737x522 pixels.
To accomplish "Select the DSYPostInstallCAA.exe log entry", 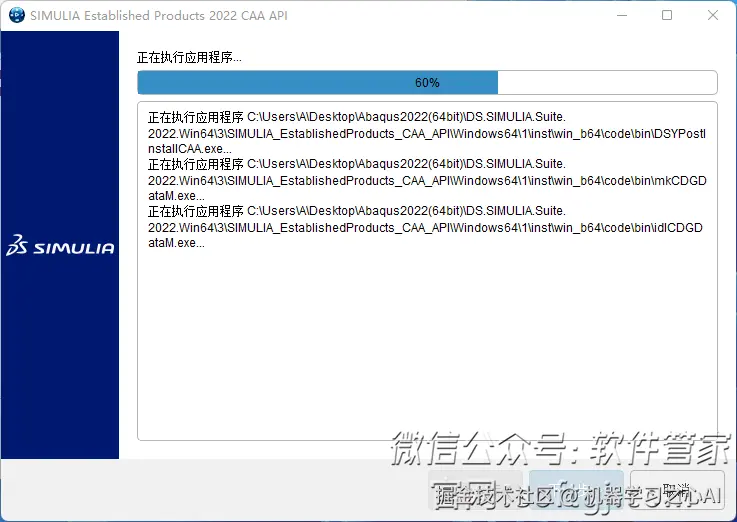I will coord(427,132).
